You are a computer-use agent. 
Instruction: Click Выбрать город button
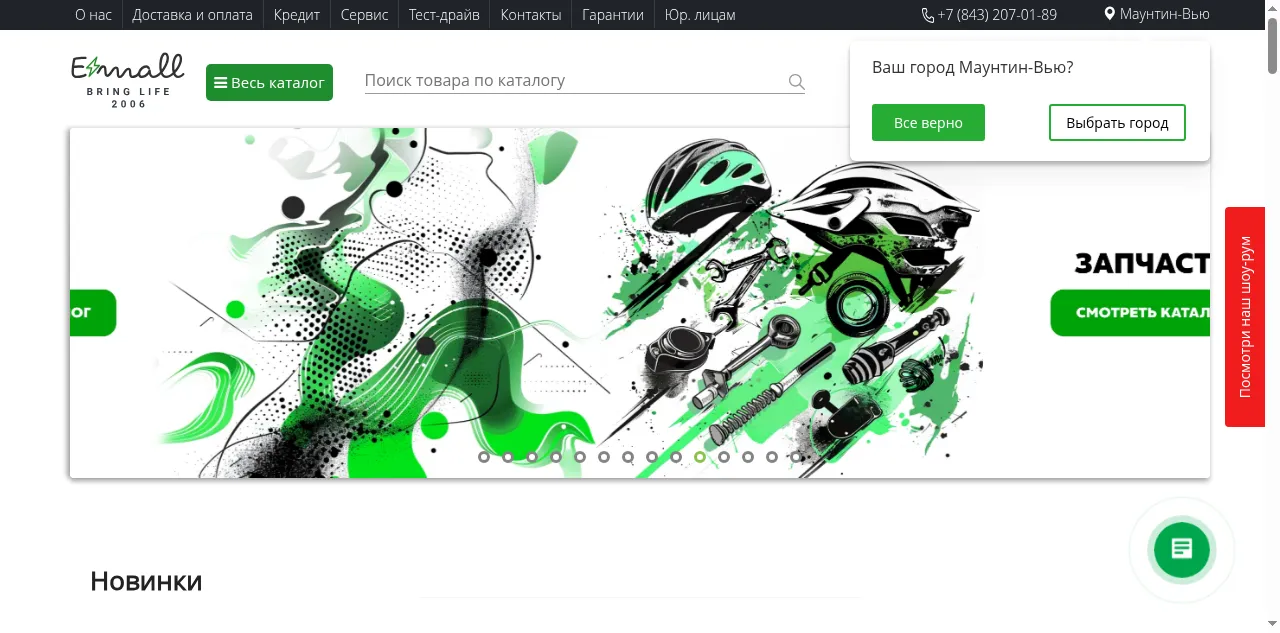pyautogui.click(x=1117, y=123)
